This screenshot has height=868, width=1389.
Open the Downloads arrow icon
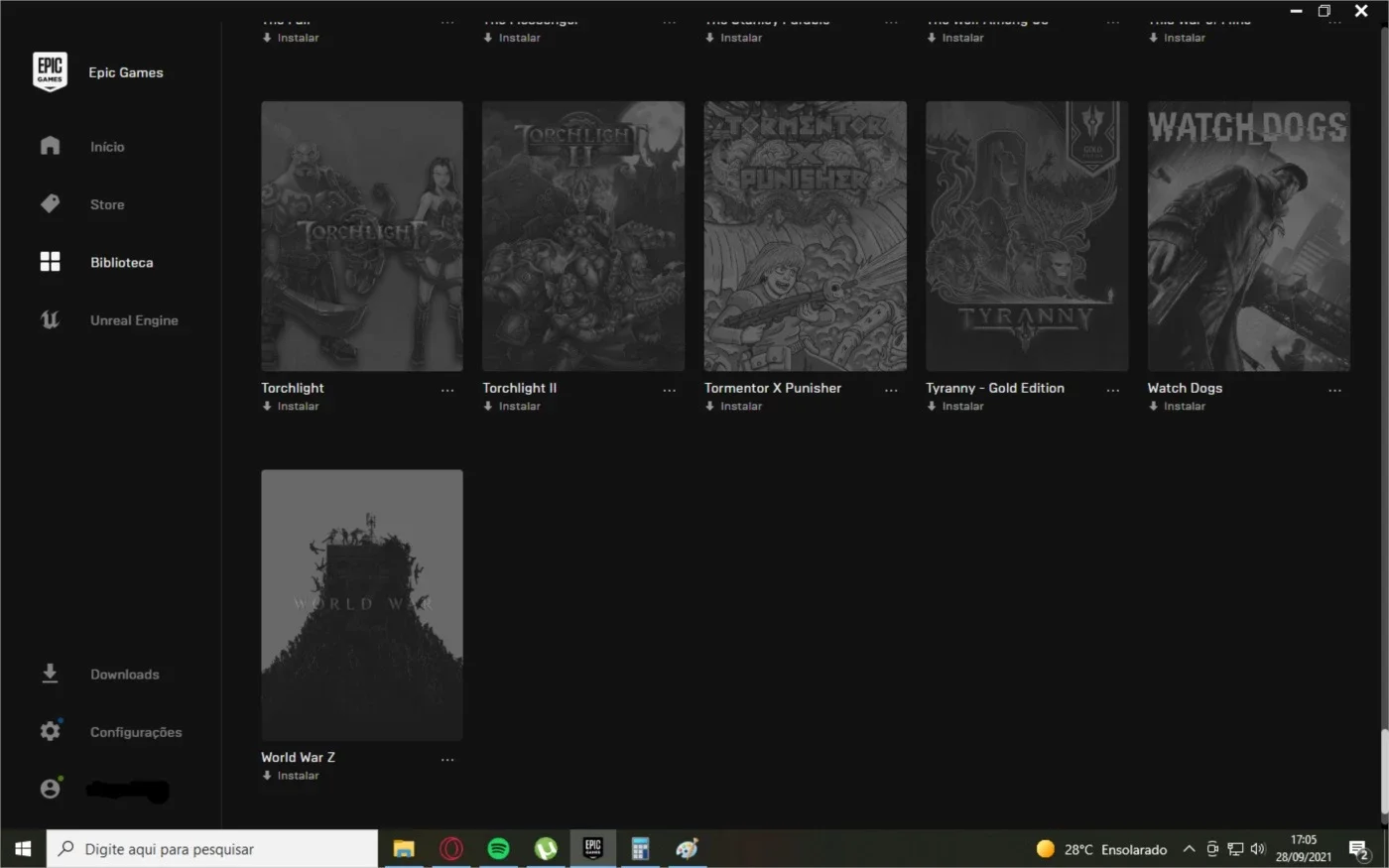click(x=50, y=674)
